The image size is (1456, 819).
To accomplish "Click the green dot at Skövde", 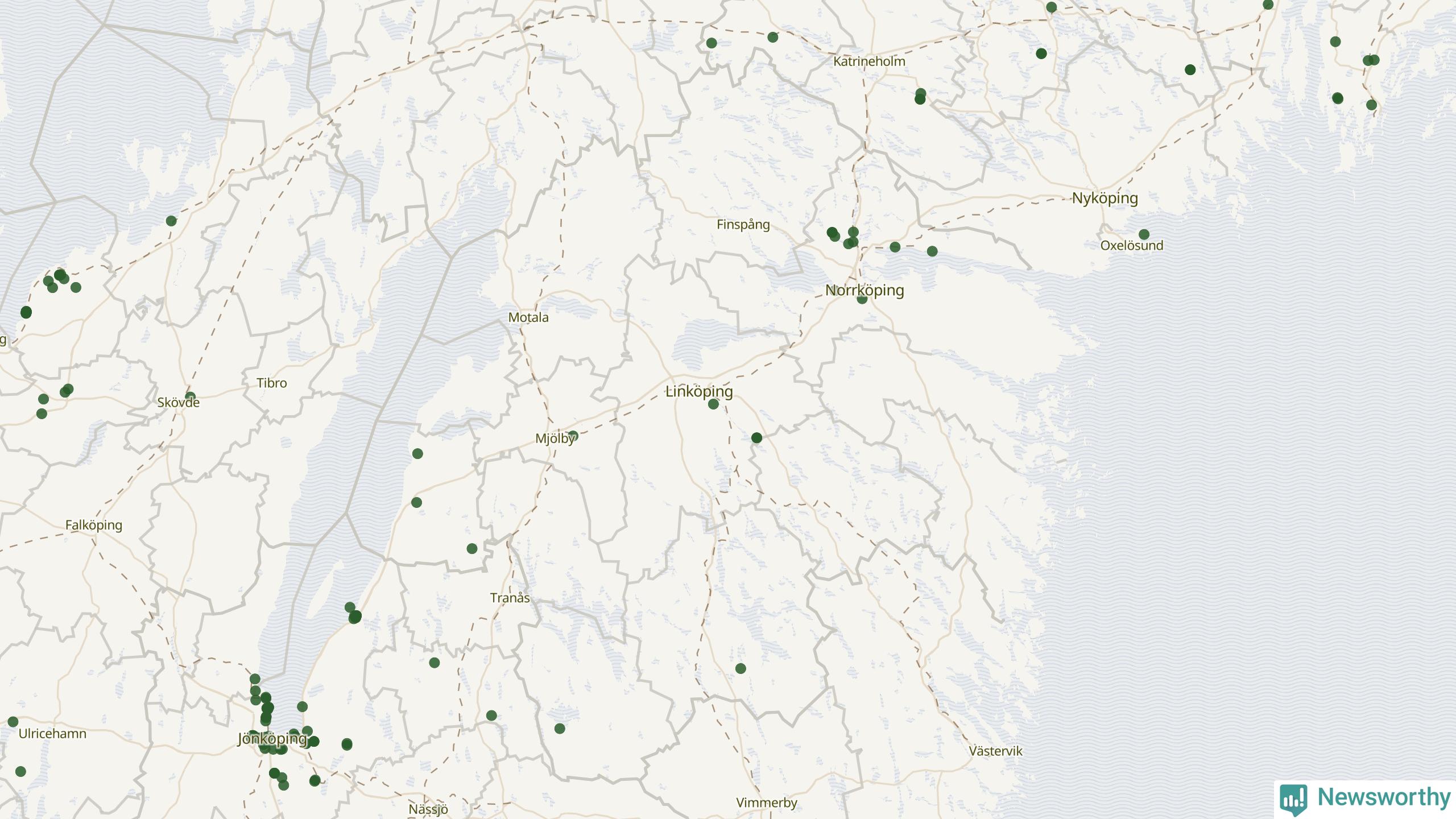I will [191, 397].
